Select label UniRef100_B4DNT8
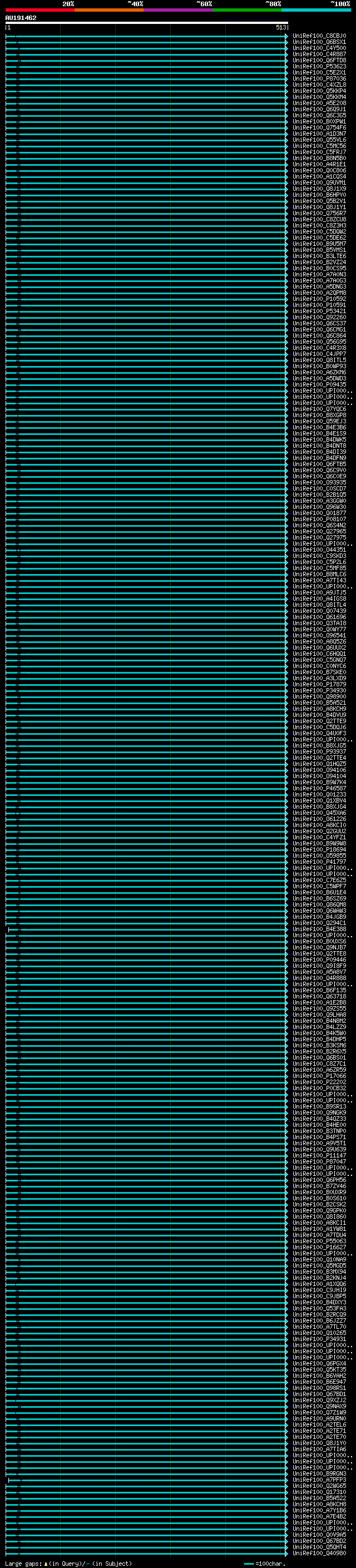Screen dimensions: 356x1568 319,446
